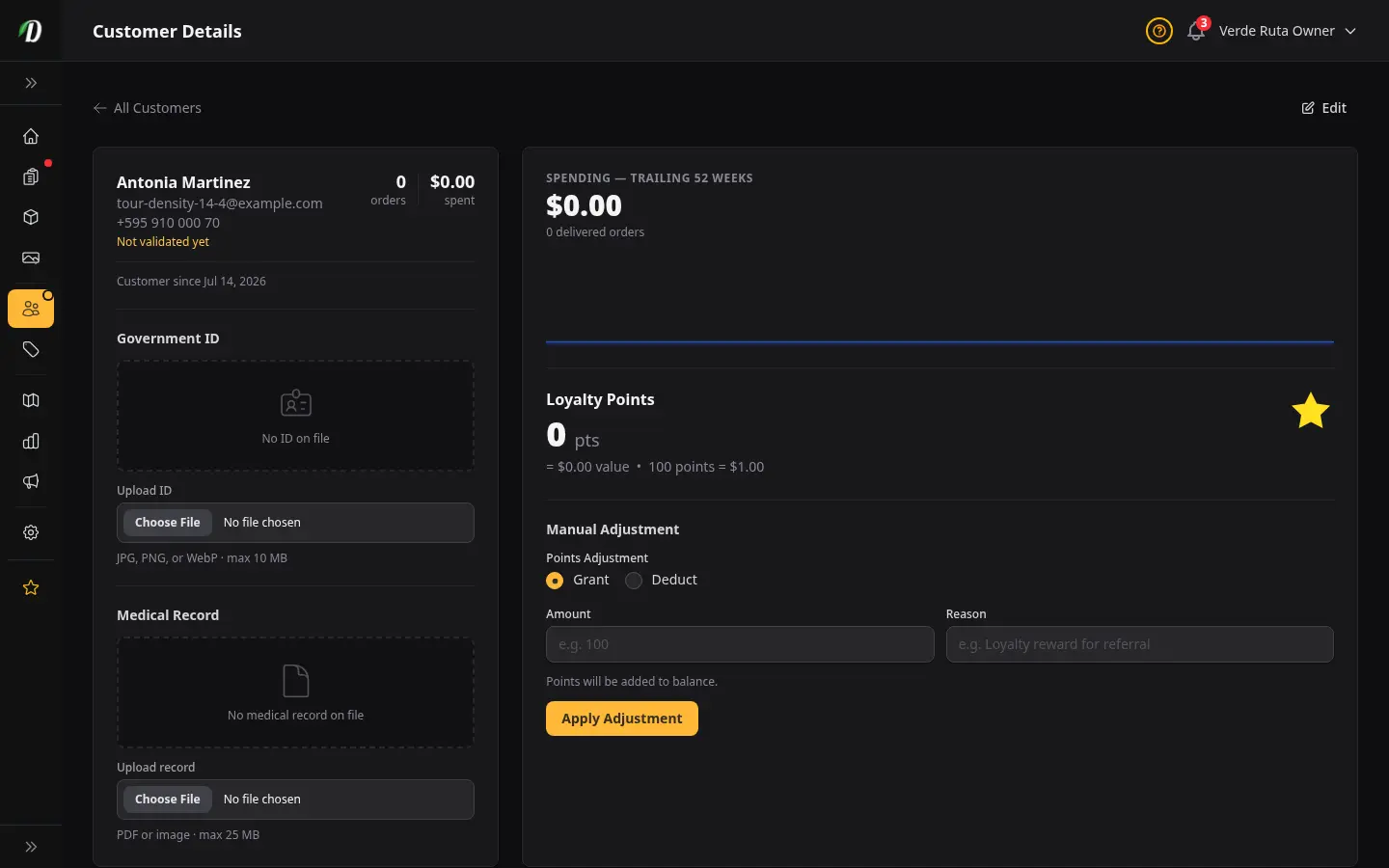Select the Deduct radio button
The image size is (1389, 868).
634,581
